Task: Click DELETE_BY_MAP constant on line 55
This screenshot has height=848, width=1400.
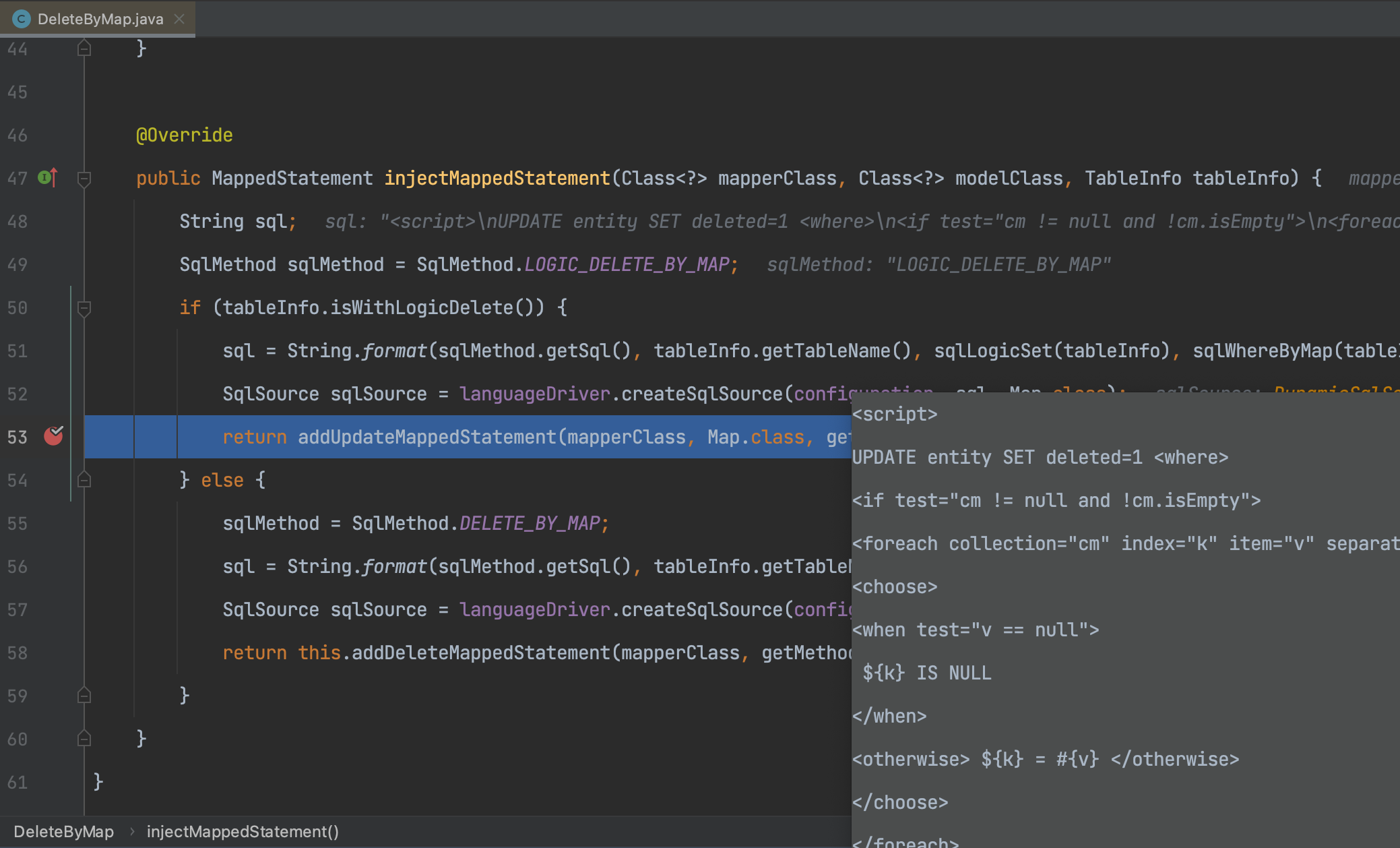Action: click(529, 523)
